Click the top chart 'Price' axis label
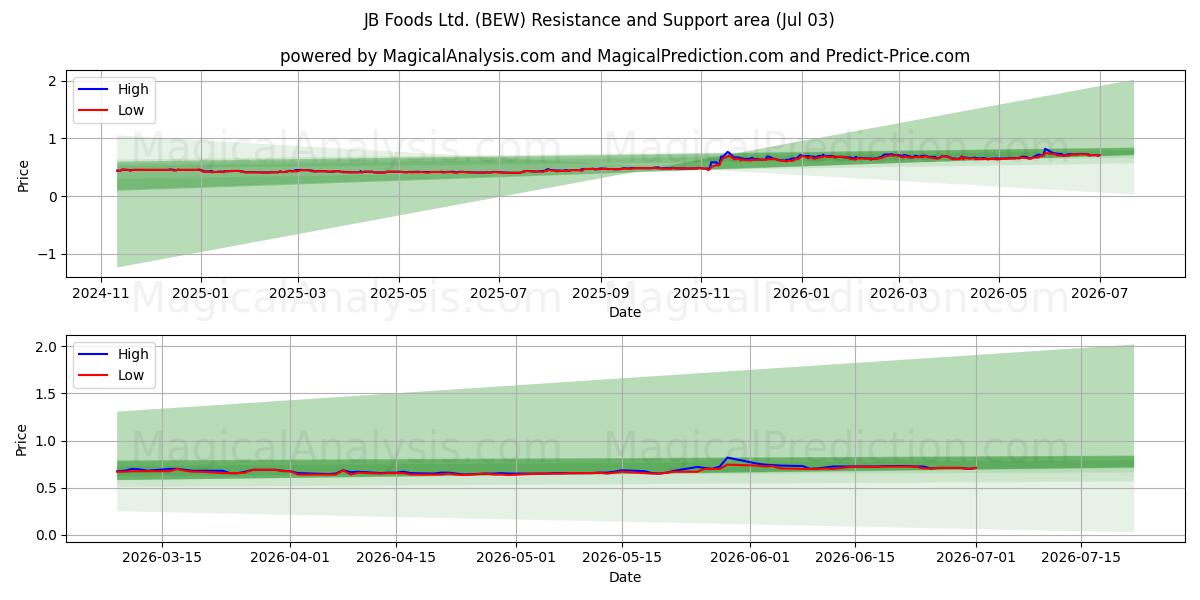Viewport: 1200px width, 600px height. [23, 174]
